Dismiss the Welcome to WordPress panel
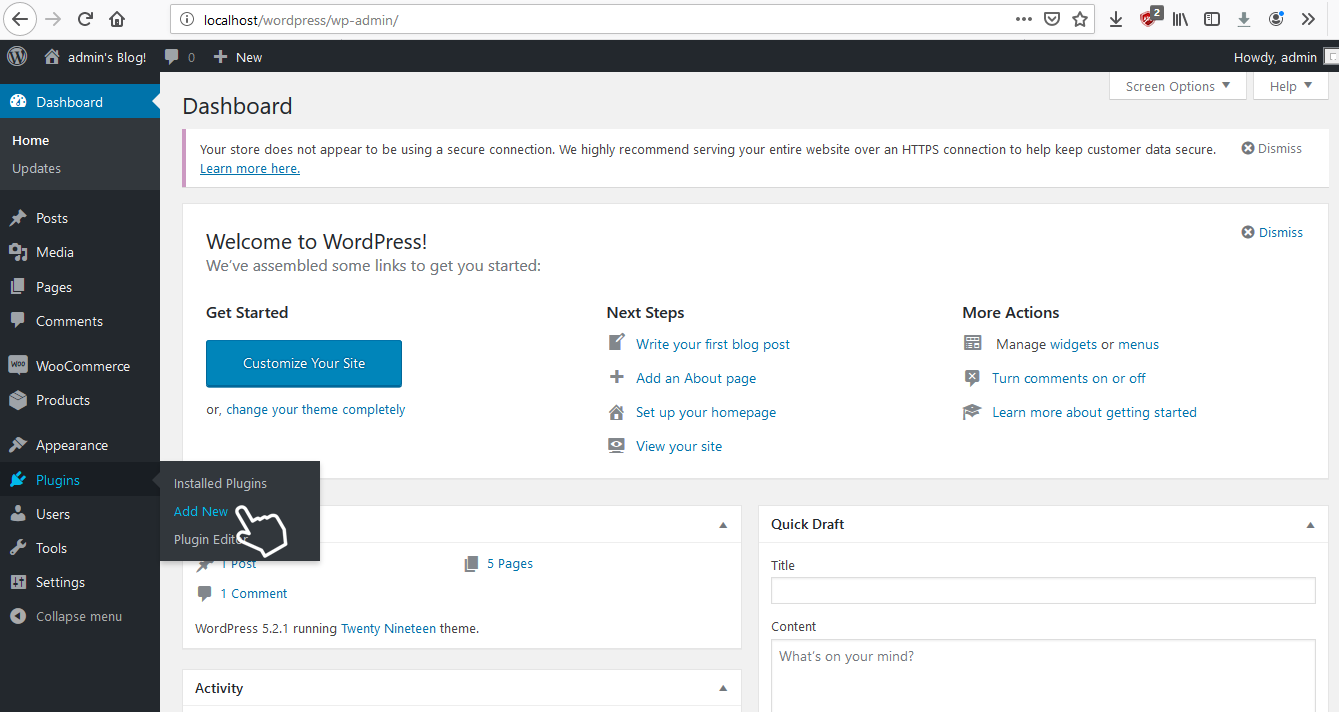 coord(1272,232)
